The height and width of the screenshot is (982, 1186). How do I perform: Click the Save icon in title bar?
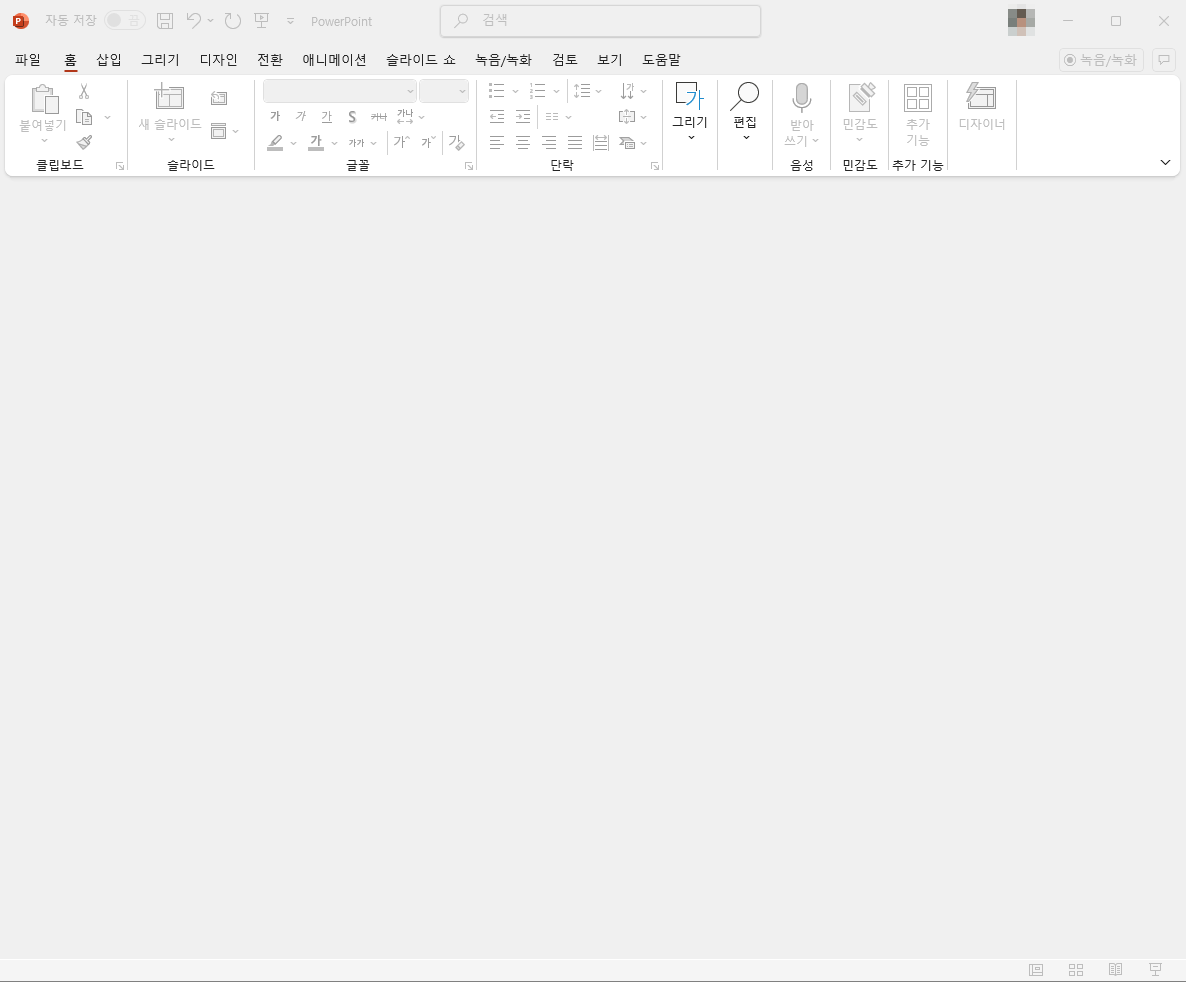click(165, 21)
